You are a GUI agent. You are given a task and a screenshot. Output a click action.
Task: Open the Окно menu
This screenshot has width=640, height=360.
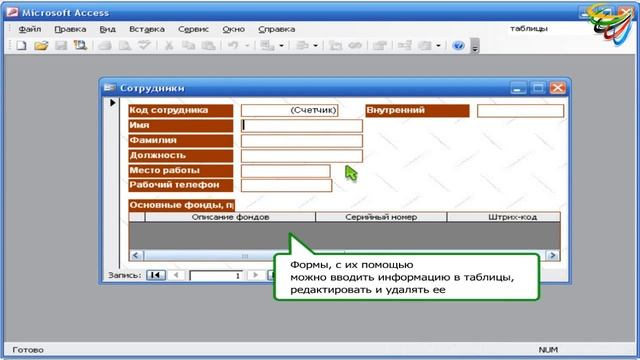(x=233, y=29)
